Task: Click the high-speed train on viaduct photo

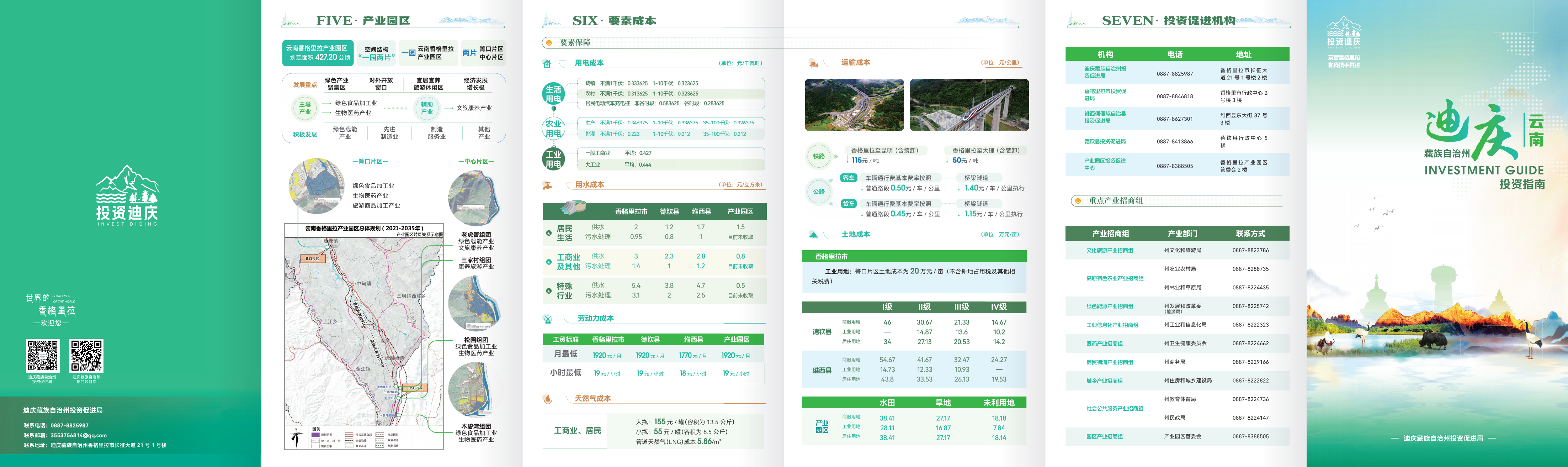Action: click(x=969, y=105)
